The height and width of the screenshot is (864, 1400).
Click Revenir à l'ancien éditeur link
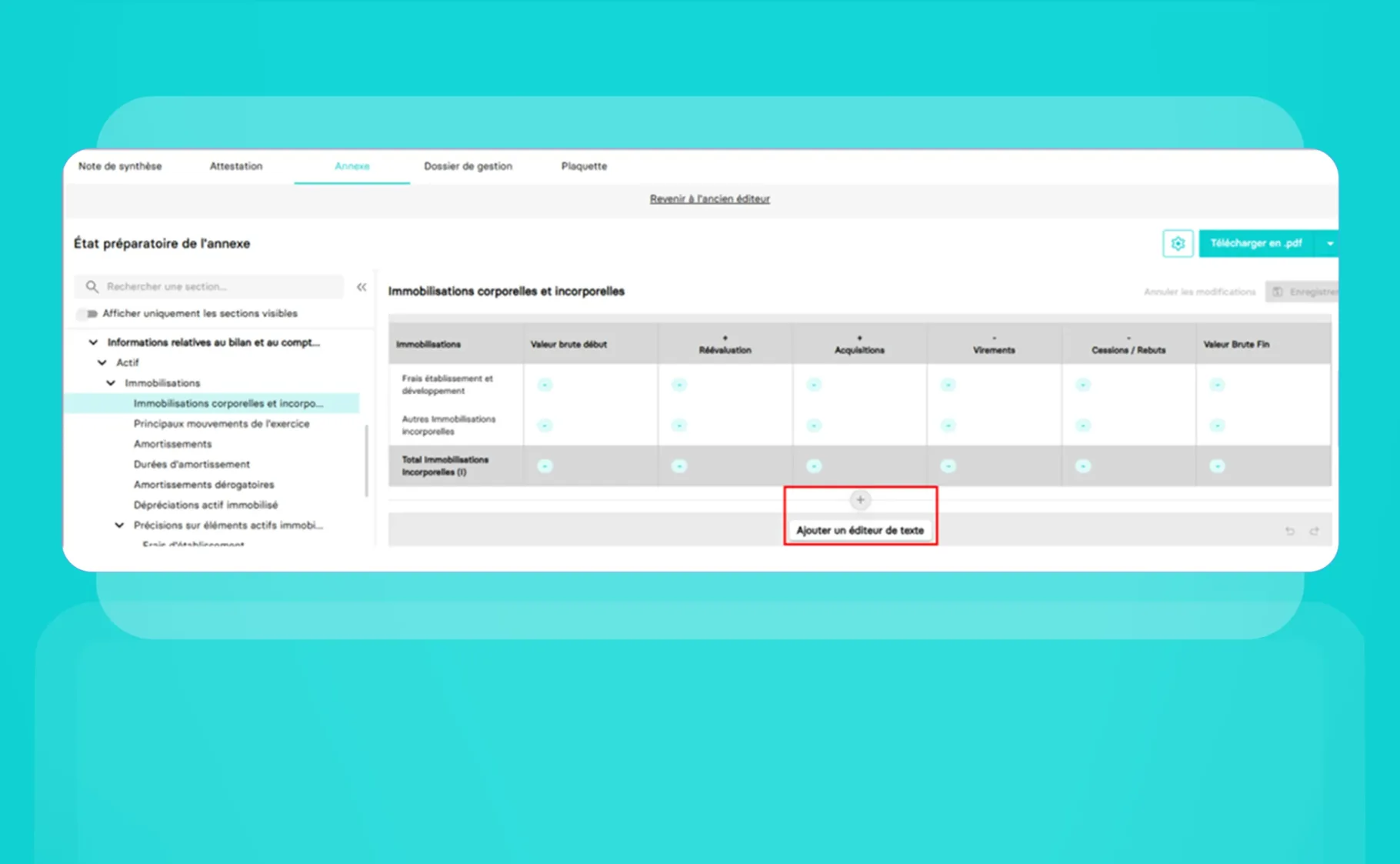(x=709, y=198)
